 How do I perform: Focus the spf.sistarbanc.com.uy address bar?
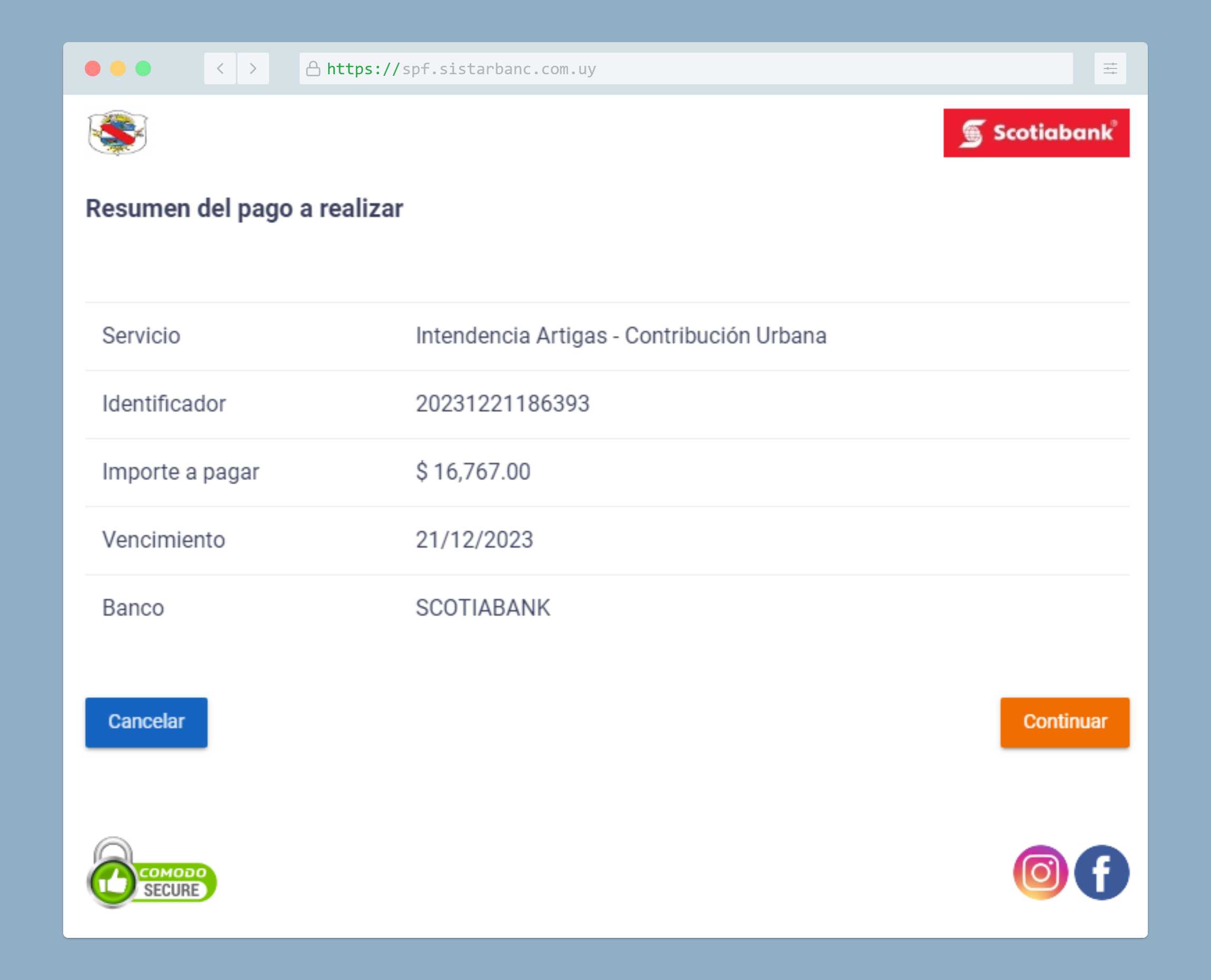click(x=686, y=69)
